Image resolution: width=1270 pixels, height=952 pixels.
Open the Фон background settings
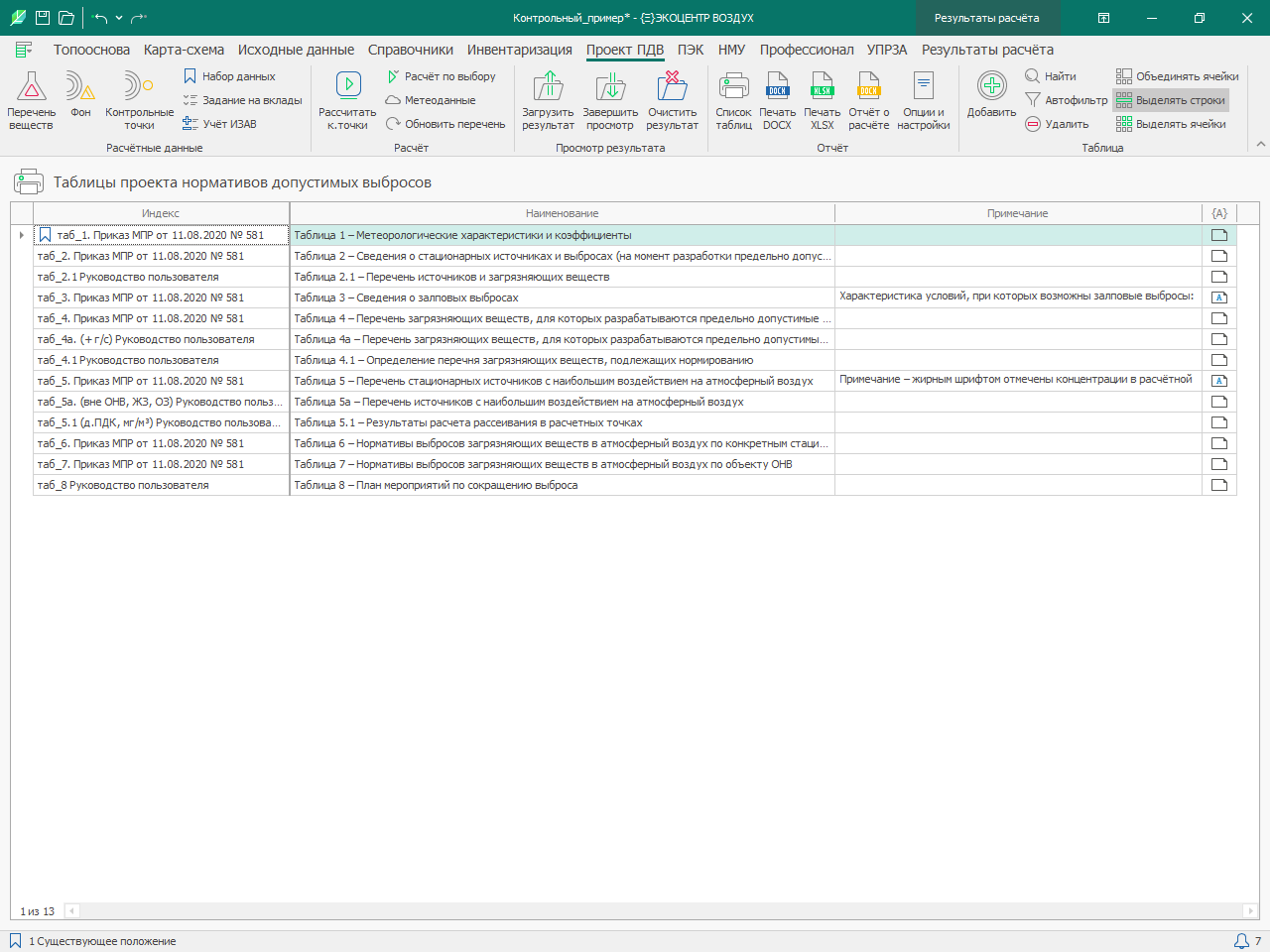click(x=80, y=95)
